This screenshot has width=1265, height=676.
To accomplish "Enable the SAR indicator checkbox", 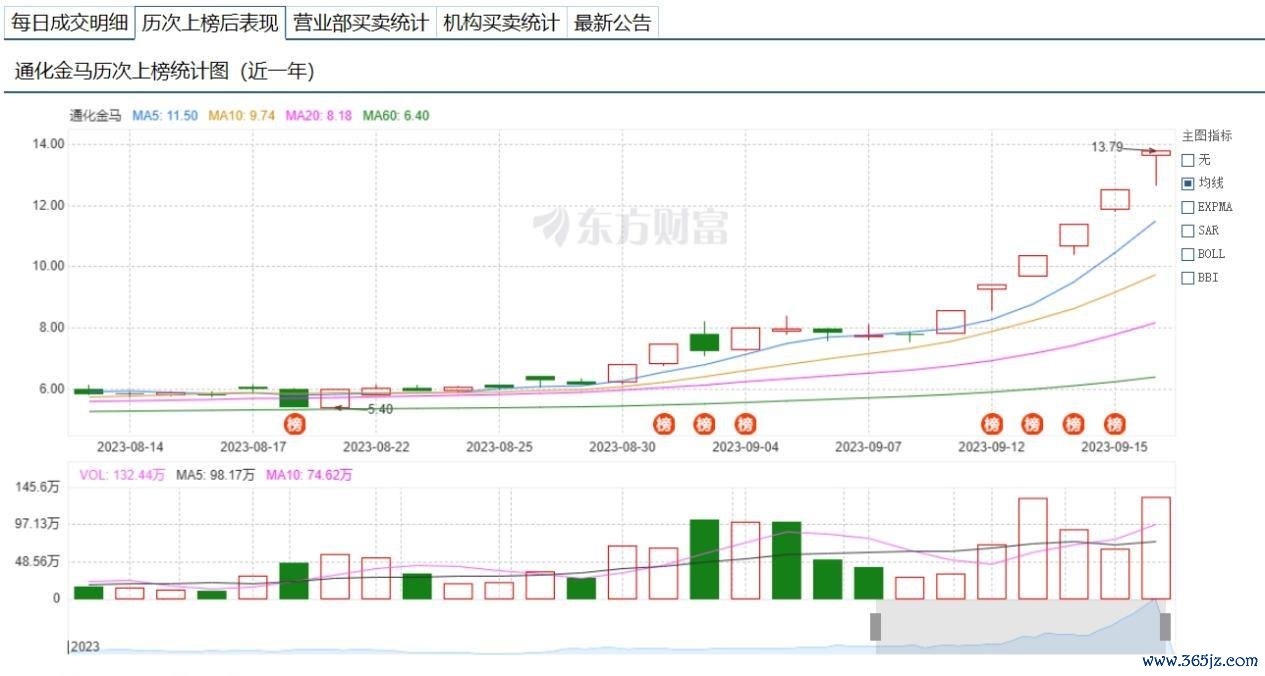I will point(1188,231).
